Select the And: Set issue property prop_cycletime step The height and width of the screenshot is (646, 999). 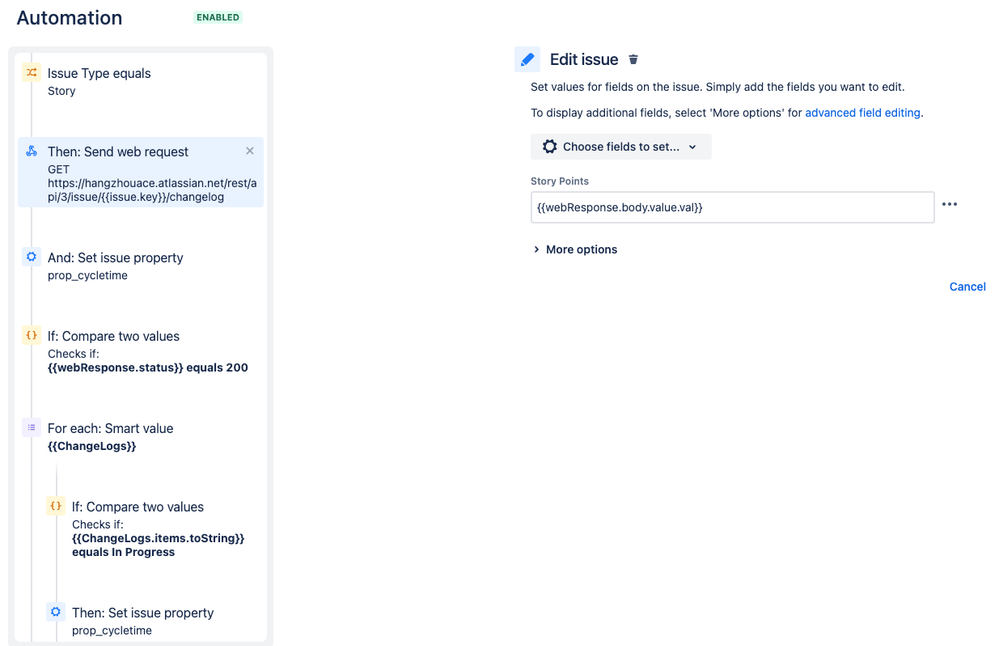coord(141,266)
